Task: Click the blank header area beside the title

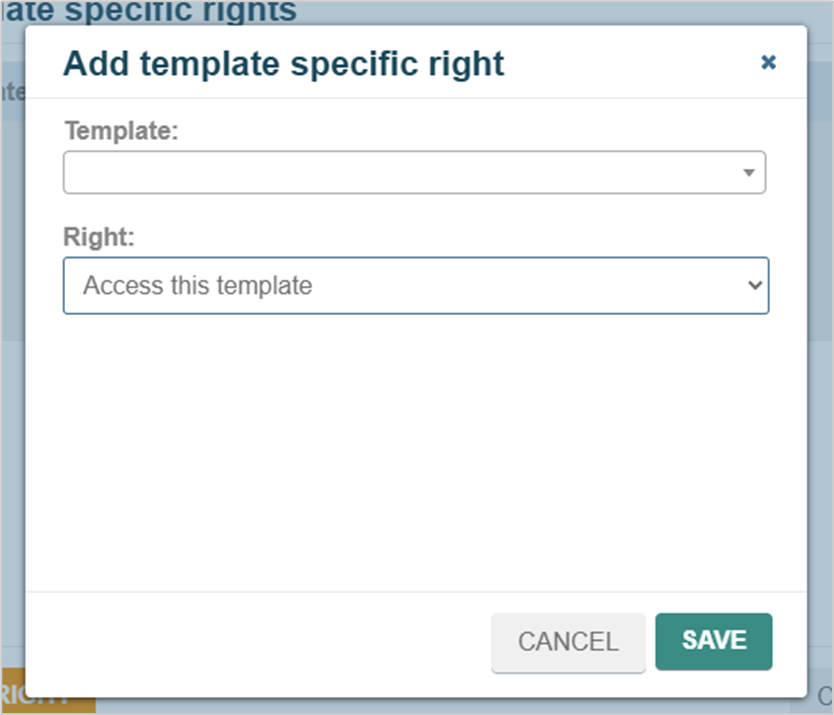Action: click(x=630, y=64)
